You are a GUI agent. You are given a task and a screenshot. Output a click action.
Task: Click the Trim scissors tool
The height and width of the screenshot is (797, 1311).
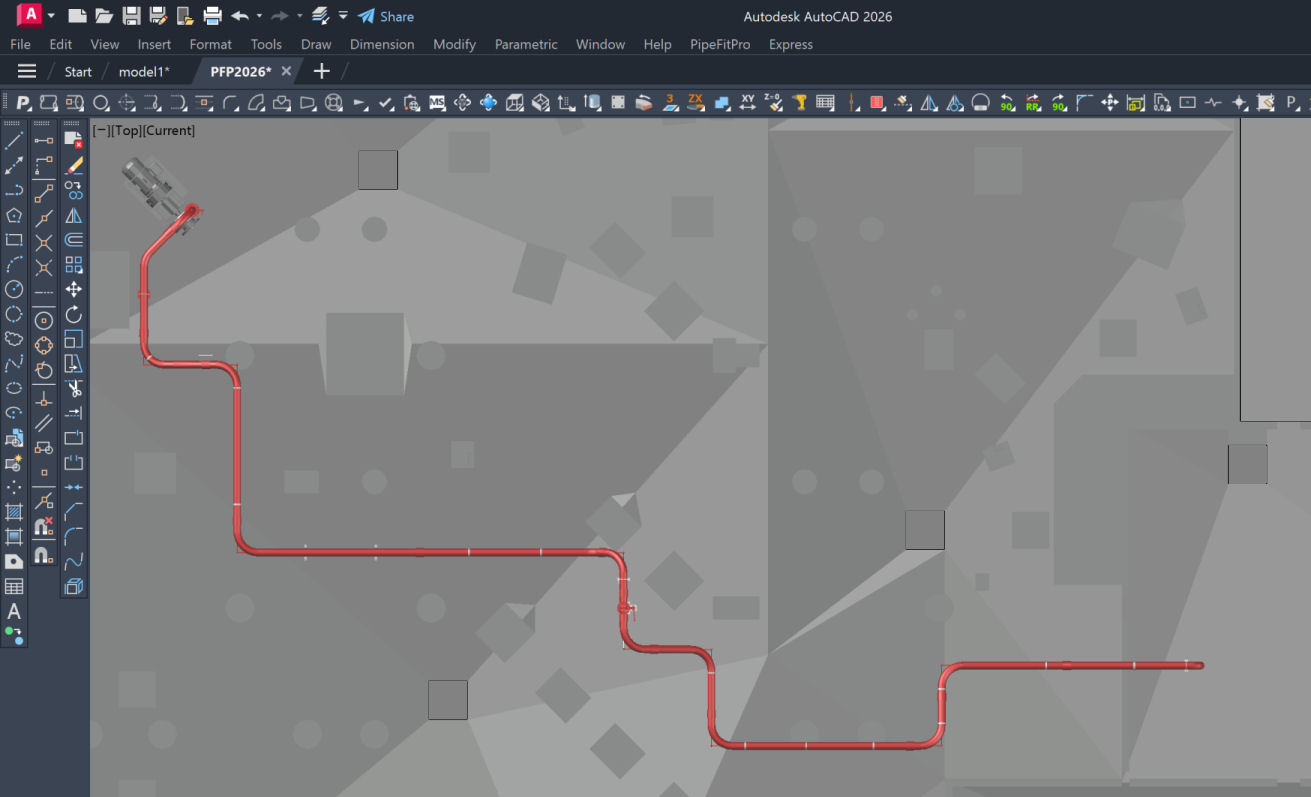(x=74, y=388)
